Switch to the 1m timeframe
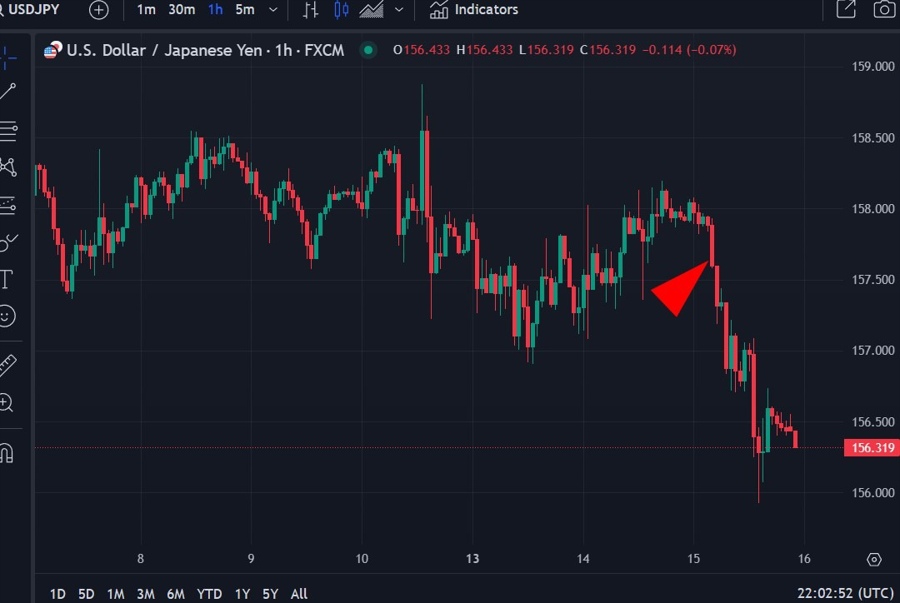The height and width of the screenshot is (603, 900). coord(146,10)
